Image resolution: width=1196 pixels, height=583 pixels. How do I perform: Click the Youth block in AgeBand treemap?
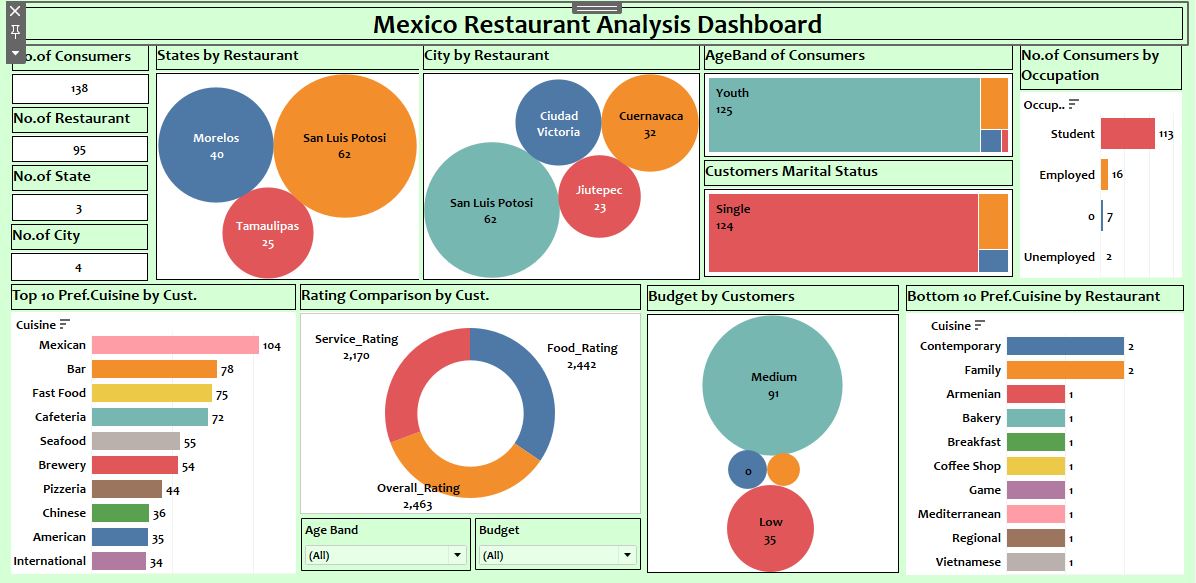(844, 115)
